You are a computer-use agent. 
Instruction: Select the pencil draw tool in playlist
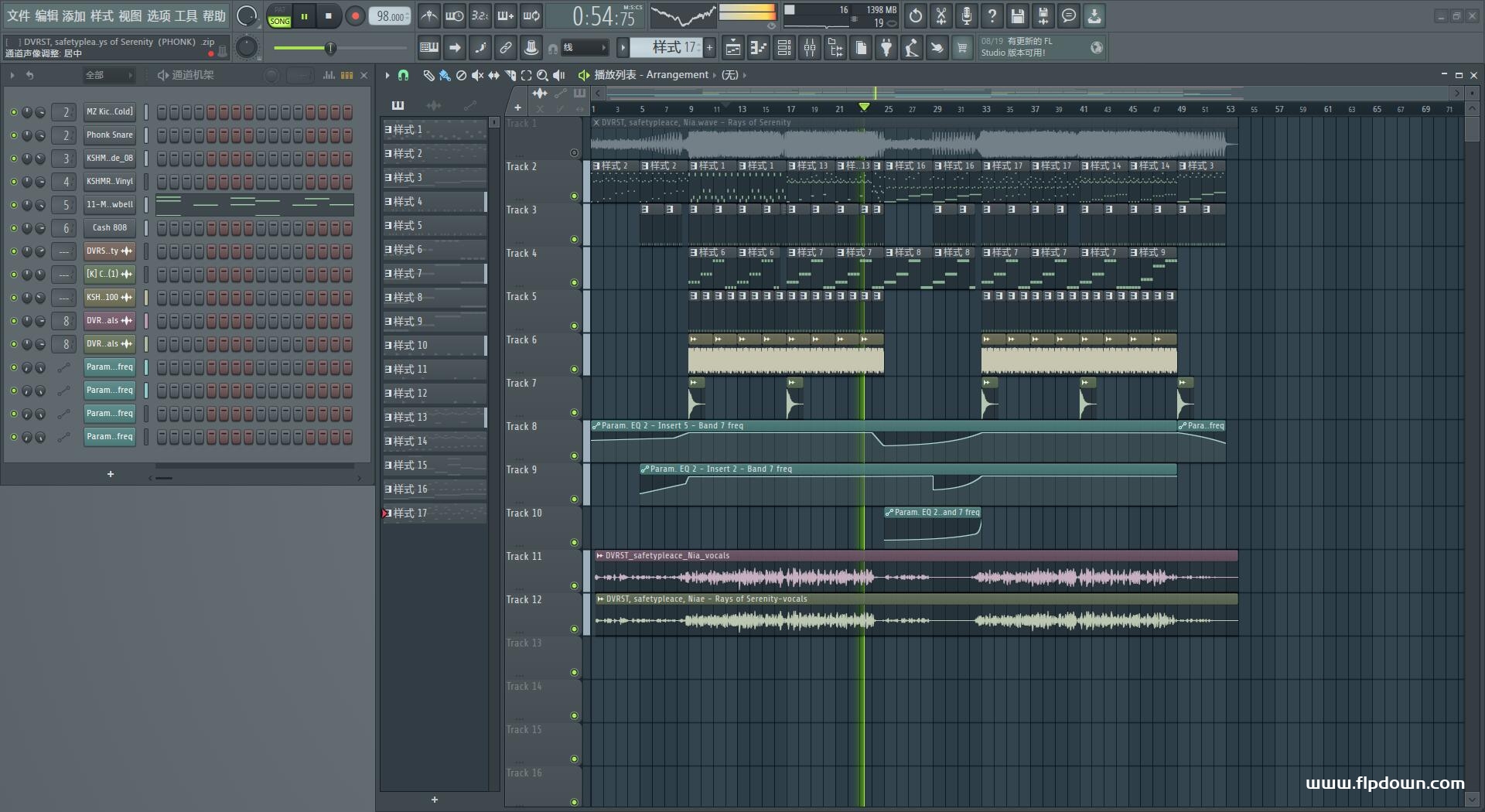pos(428,75)
